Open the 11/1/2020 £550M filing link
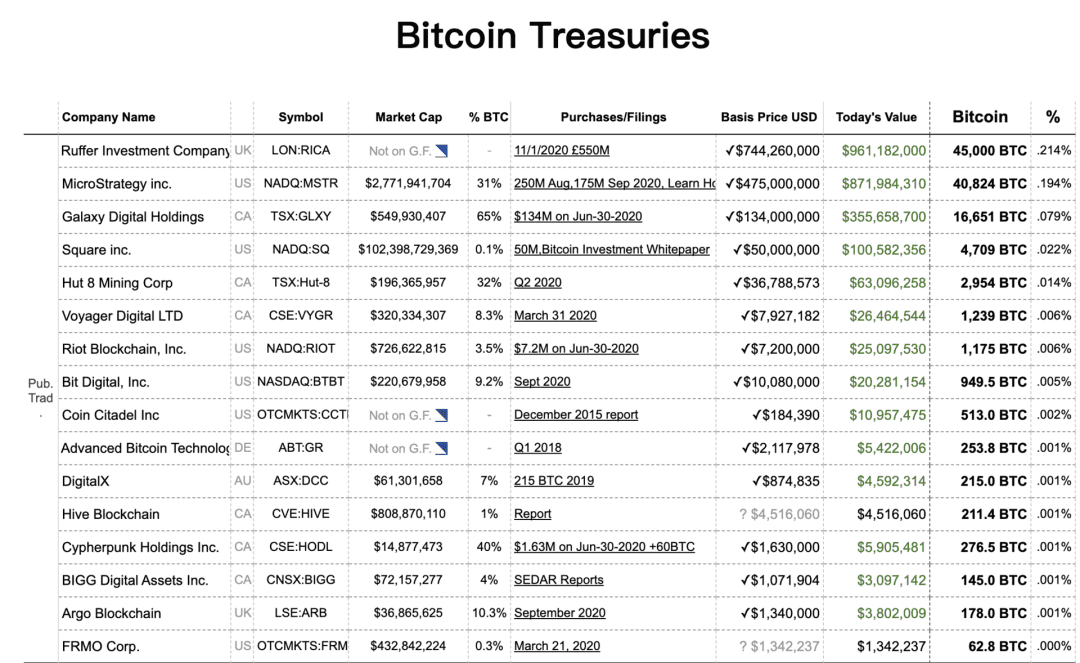This screenshot has width=1080, height=663. pyautogui.click(x=561, y=150)
